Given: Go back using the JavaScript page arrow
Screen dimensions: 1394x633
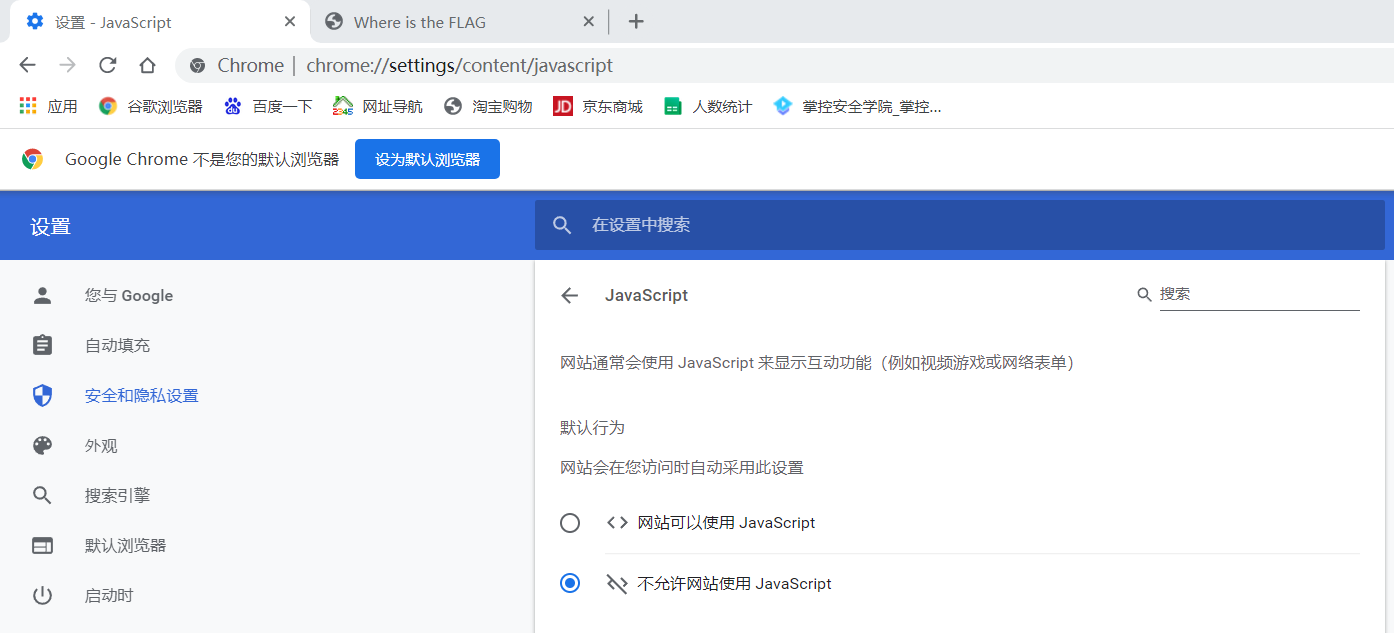Looking at the screenshot, I should tap(569, 295).
